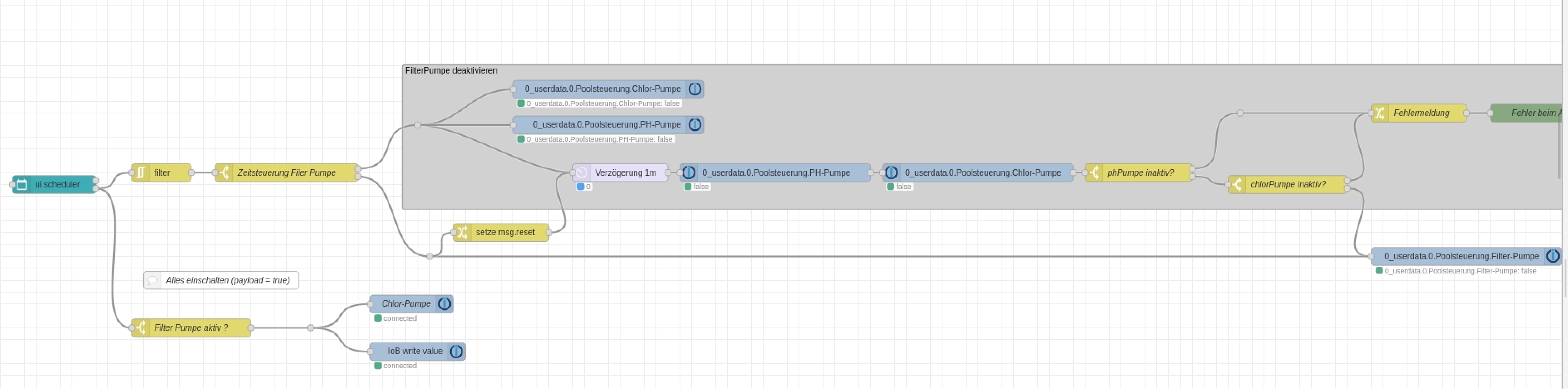
Task: Click the shuffle icon on setze msg.reset
Action: [x=462, y=232]
